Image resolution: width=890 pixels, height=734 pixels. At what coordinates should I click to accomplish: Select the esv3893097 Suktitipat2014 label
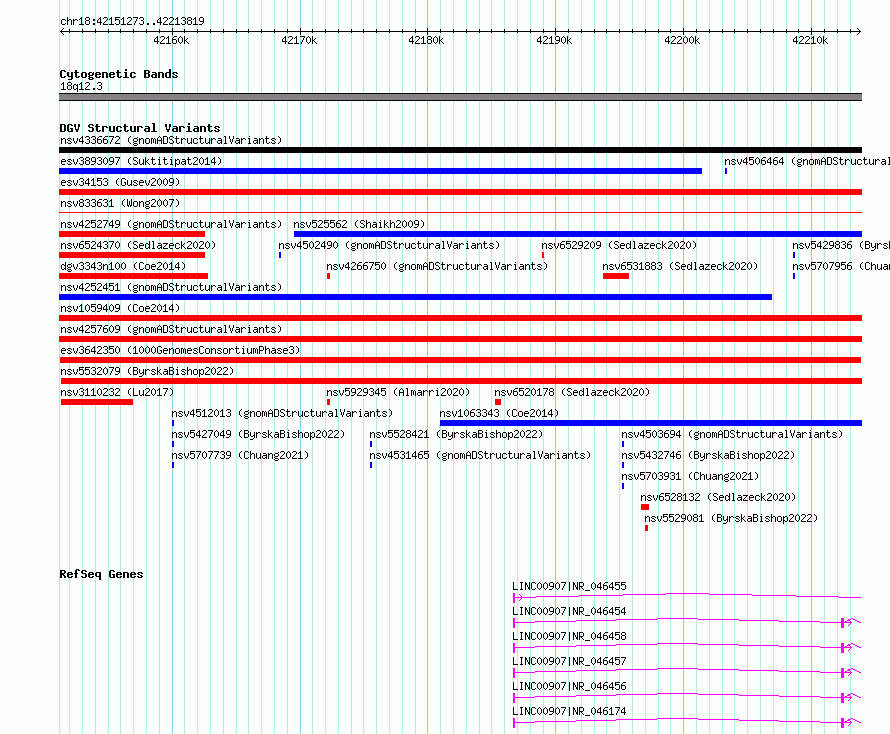(141, 161)
